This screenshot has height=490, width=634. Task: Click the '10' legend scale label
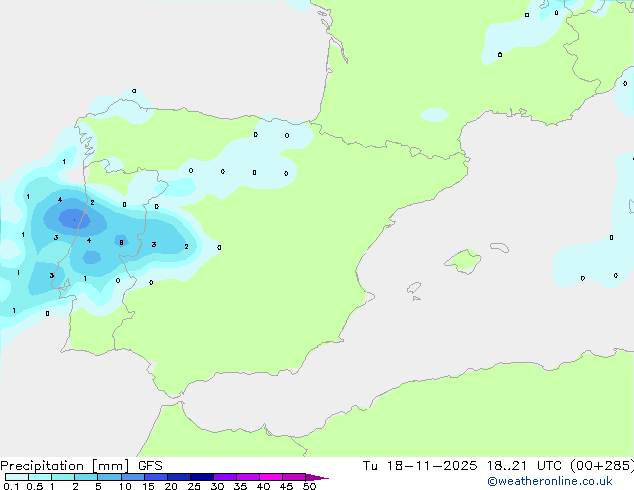click(x=125, y=486)
